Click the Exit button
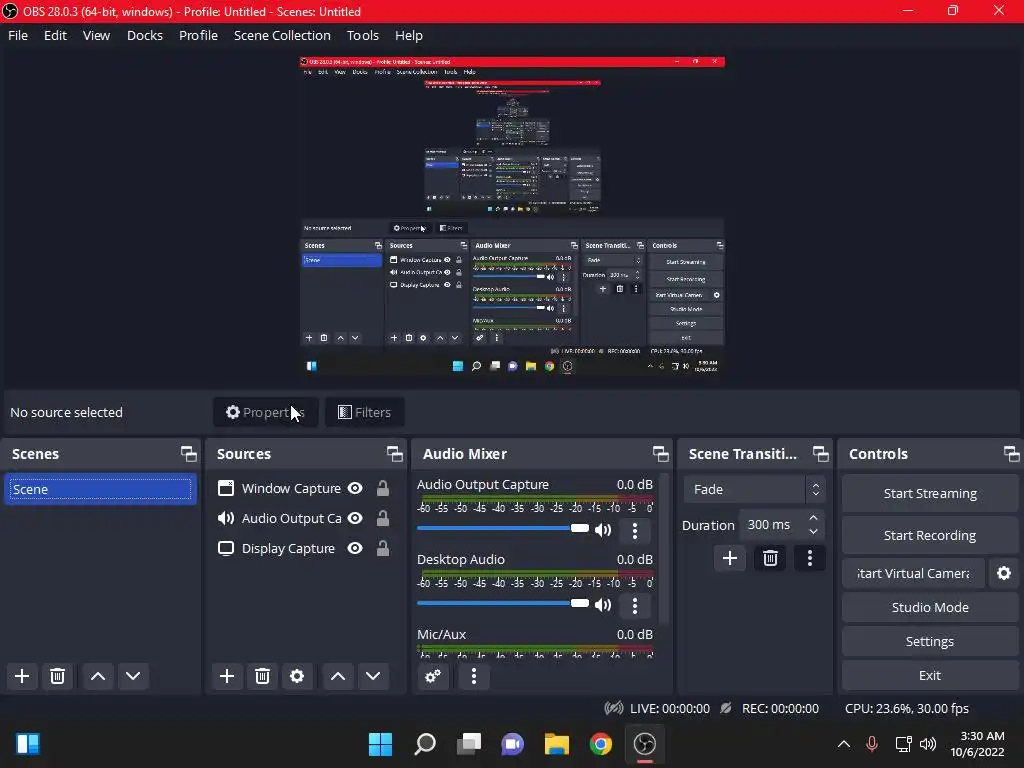This screenshot has width=1024, height=768. pyautogui.click(x=930, y=675)
